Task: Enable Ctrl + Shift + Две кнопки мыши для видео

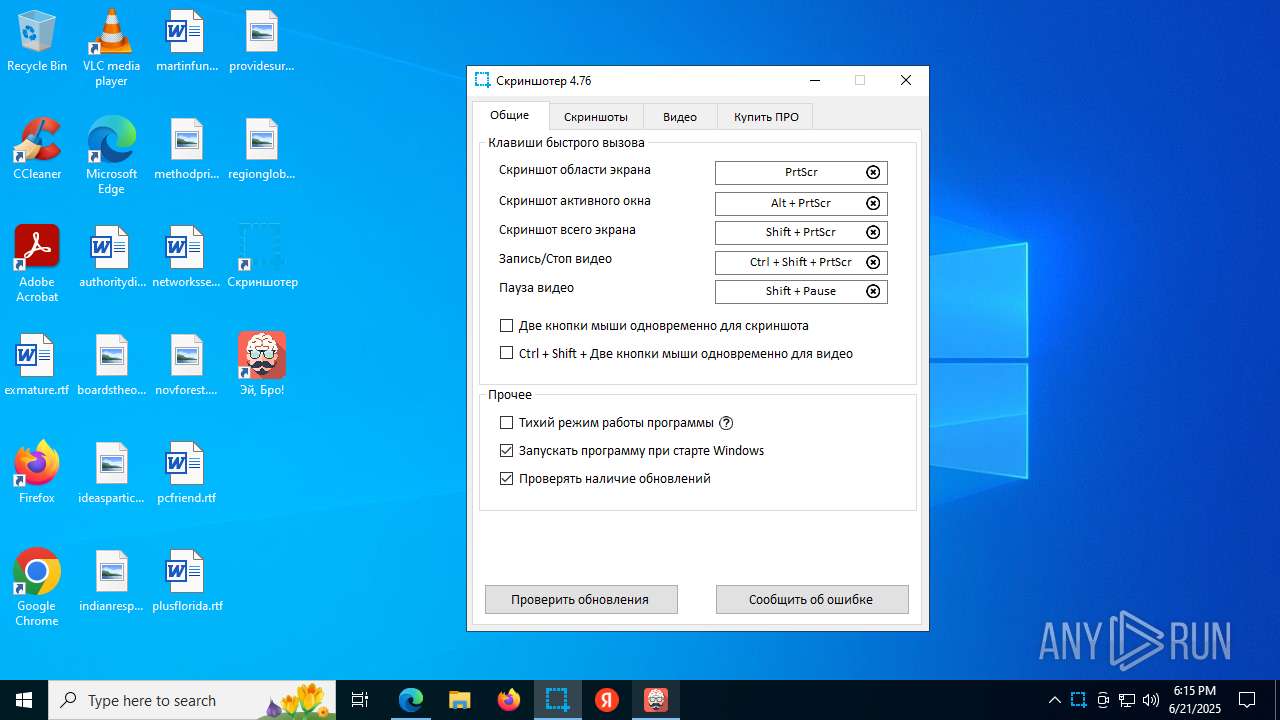Action: 506,354
